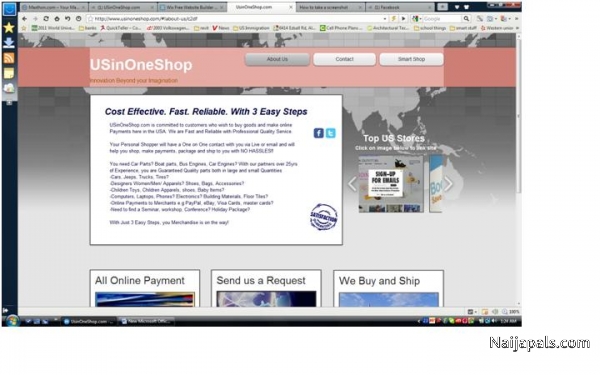Click the previous arrow in the store gallery
This screenshot has width=600, height=375.
[352, 184]
